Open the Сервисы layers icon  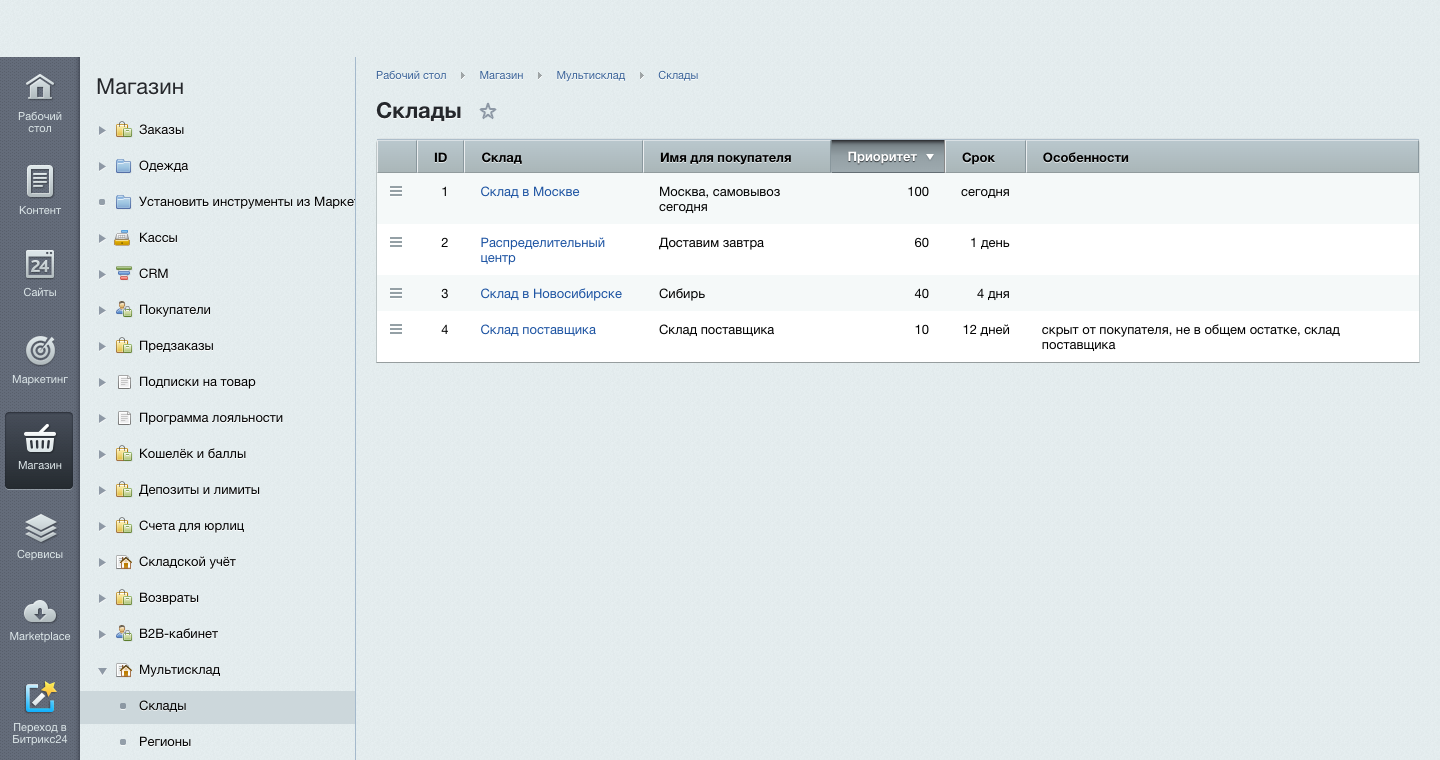tap(39, 527)
